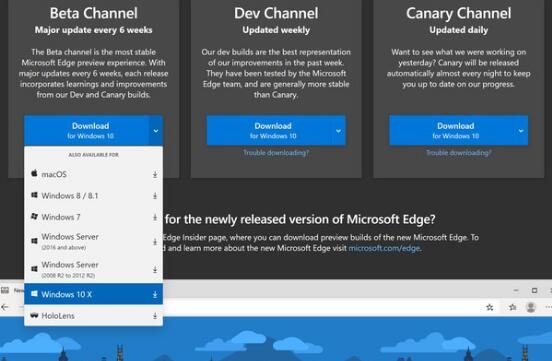Image resolution: width=552 pixels, height=361 pixels.
Task: Collapse the Beta Channel platform dropdown arrow
Action: point(156,131)
